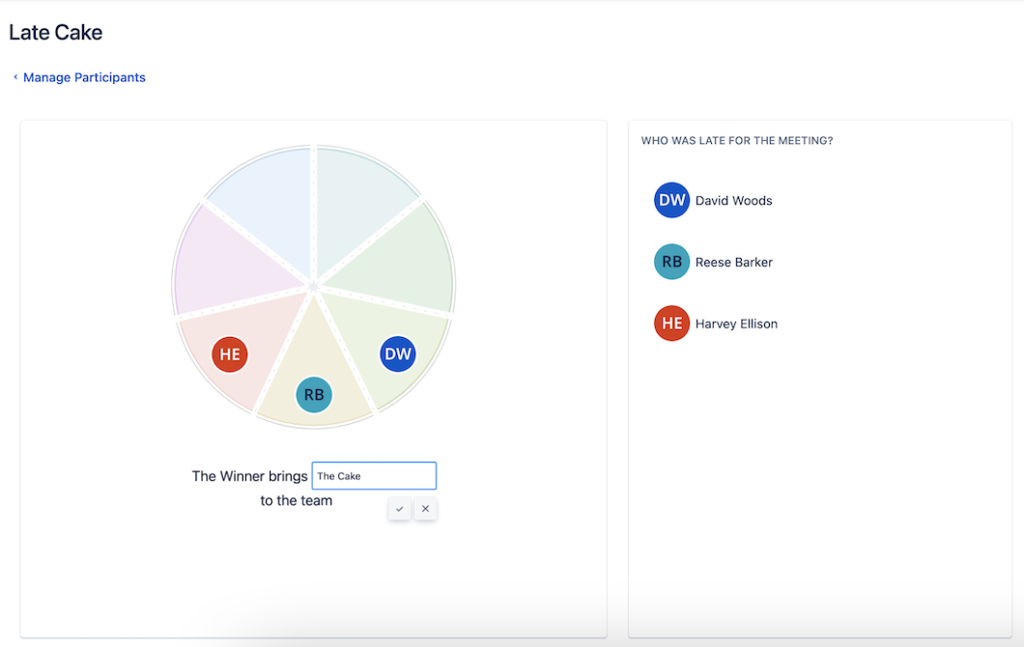Click the RB avatar on the wheel
This screenshot has width=1024, height=647.
tap(314, 394)
